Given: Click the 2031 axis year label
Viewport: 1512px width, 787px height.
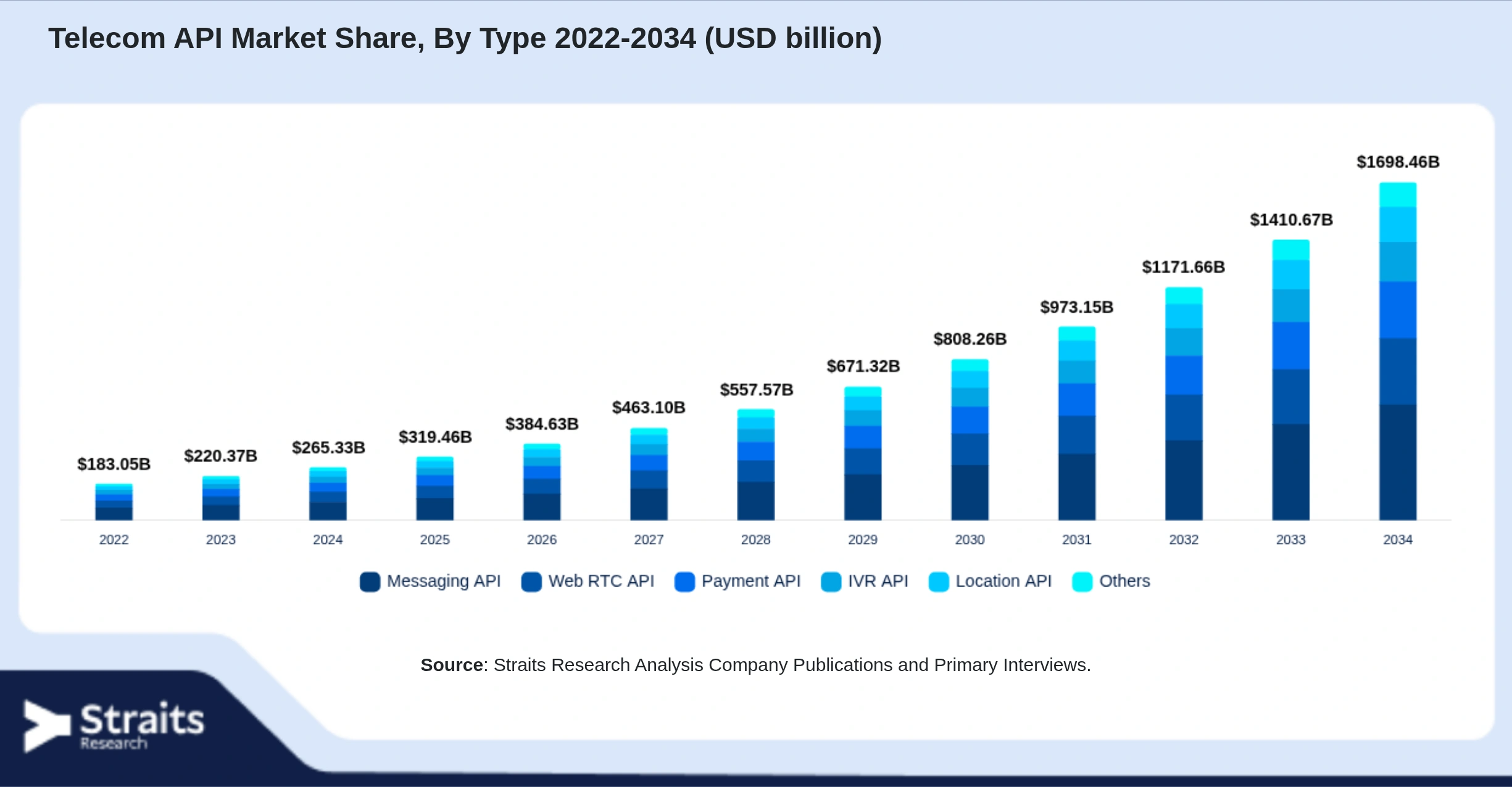Looking at the screenshot, I should [x=1077, y=540].
